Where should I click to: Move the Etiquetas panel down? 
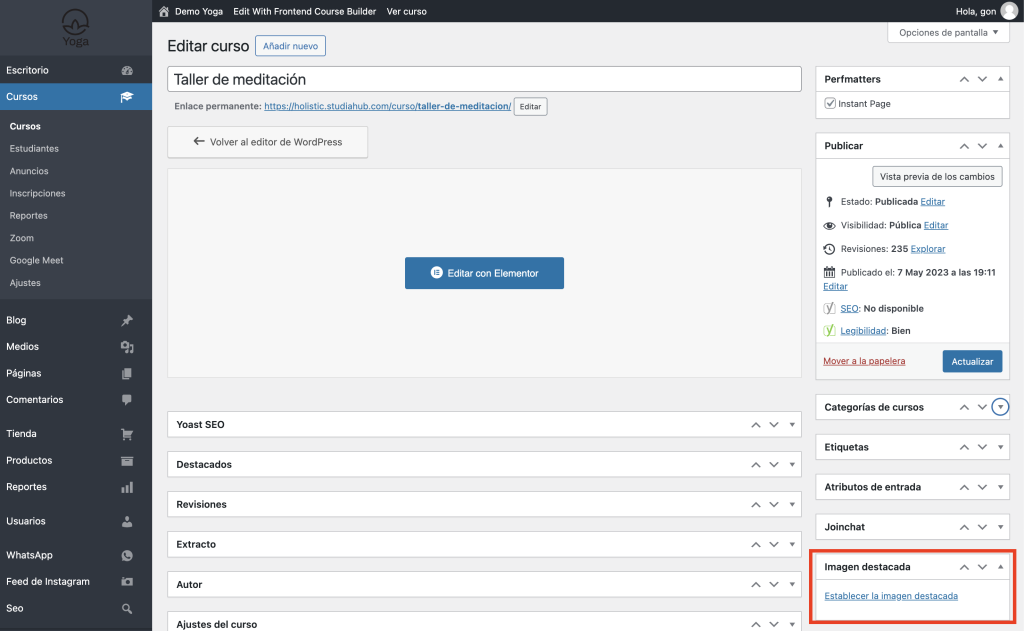[982, 447]
